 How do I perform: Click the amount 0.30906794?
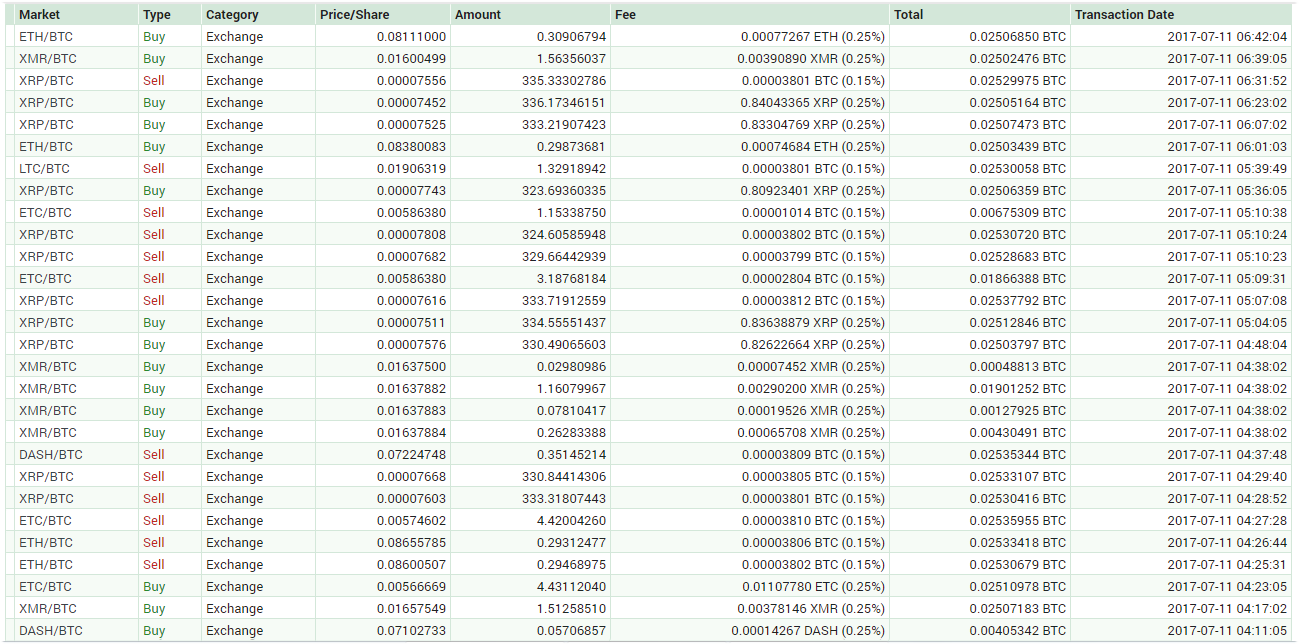(x=570, y=37)
